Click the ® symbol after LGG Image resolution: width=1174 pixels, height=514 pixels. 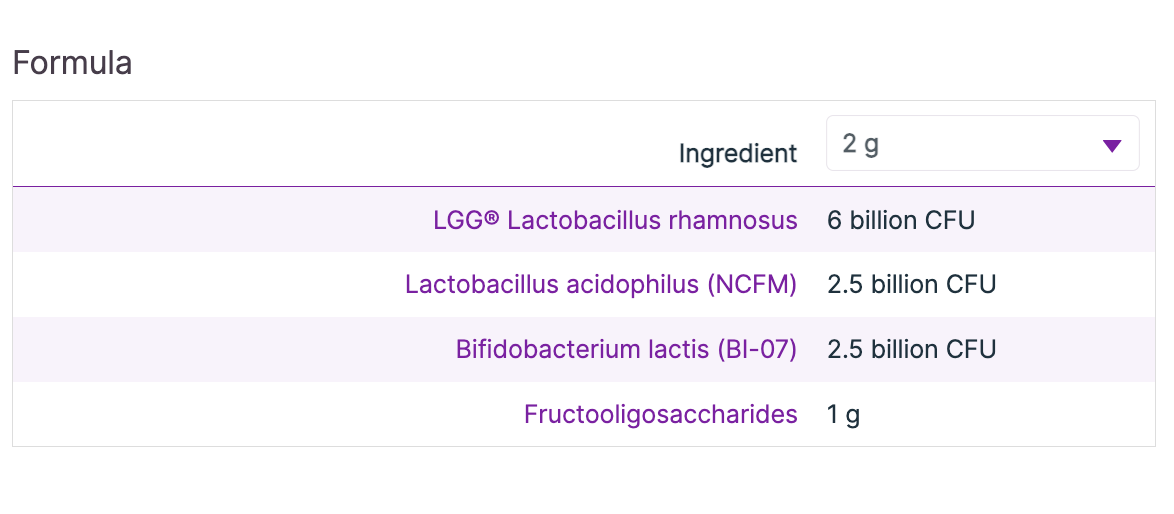[491, 220]
